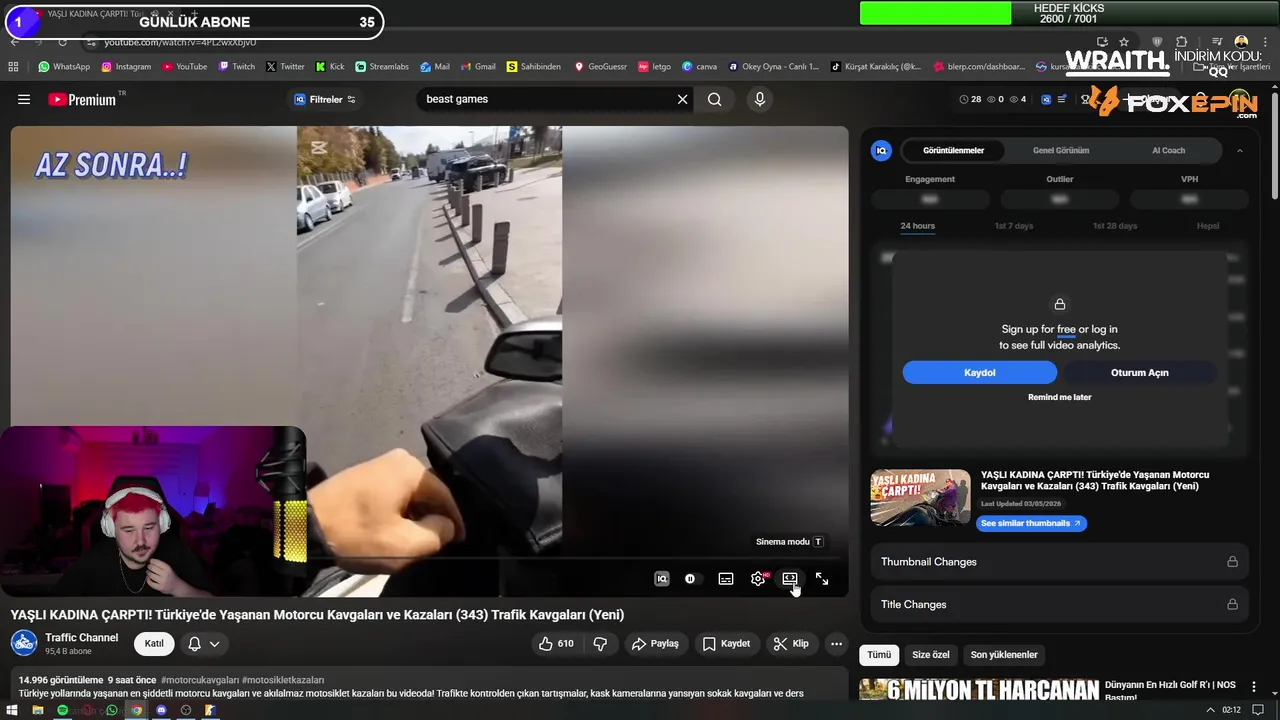Image resolution: width=1280 pixels, height=720 pixels.
Task: Like the video with 610 likes
Action: (x=556, y=643)
